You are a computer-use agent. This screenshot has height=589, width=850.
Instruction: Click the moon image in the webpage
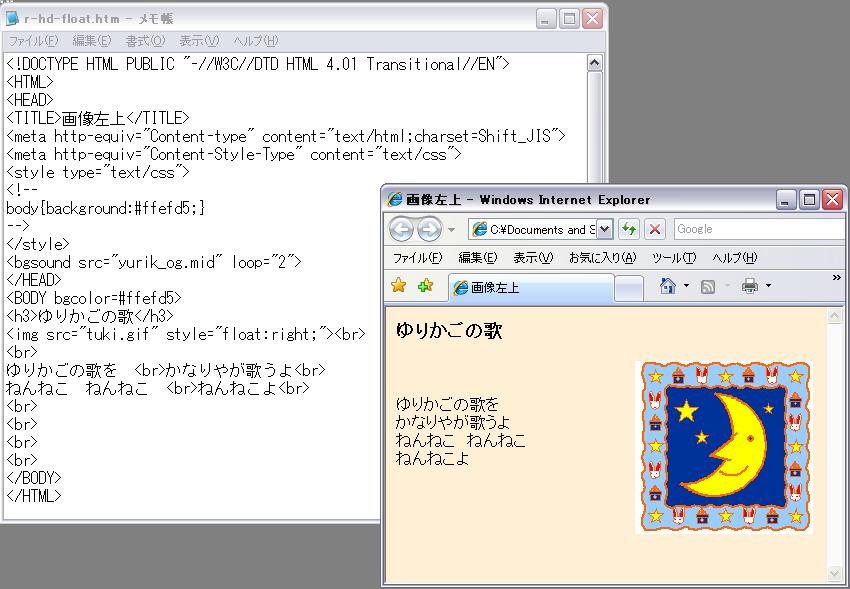(x=725, y=448)
